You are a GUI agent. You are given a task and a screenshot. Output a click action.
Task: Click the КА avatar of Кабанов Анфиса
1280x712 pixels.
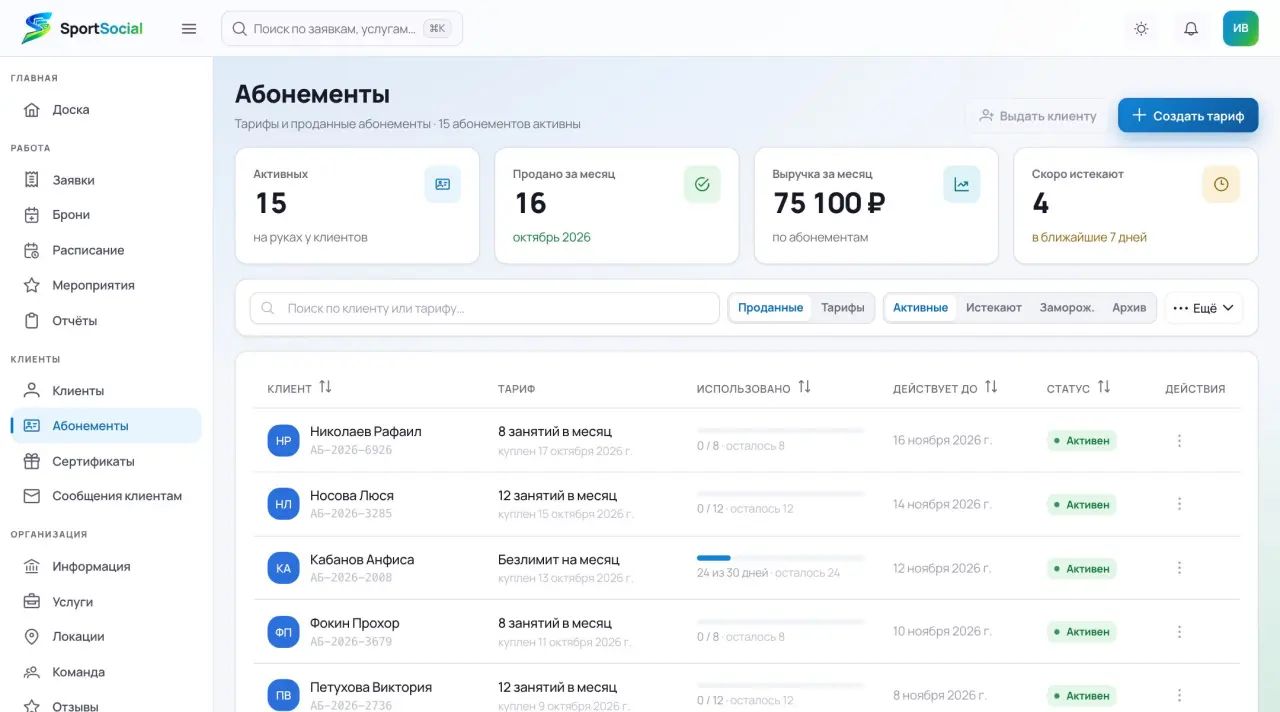283,568
